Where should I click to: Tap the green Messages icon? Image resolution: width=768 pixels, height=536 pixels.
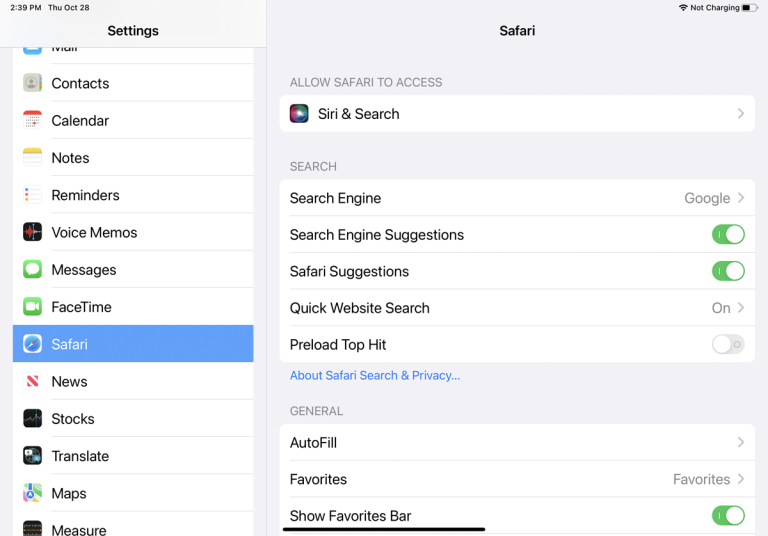[x=33, y=270]
